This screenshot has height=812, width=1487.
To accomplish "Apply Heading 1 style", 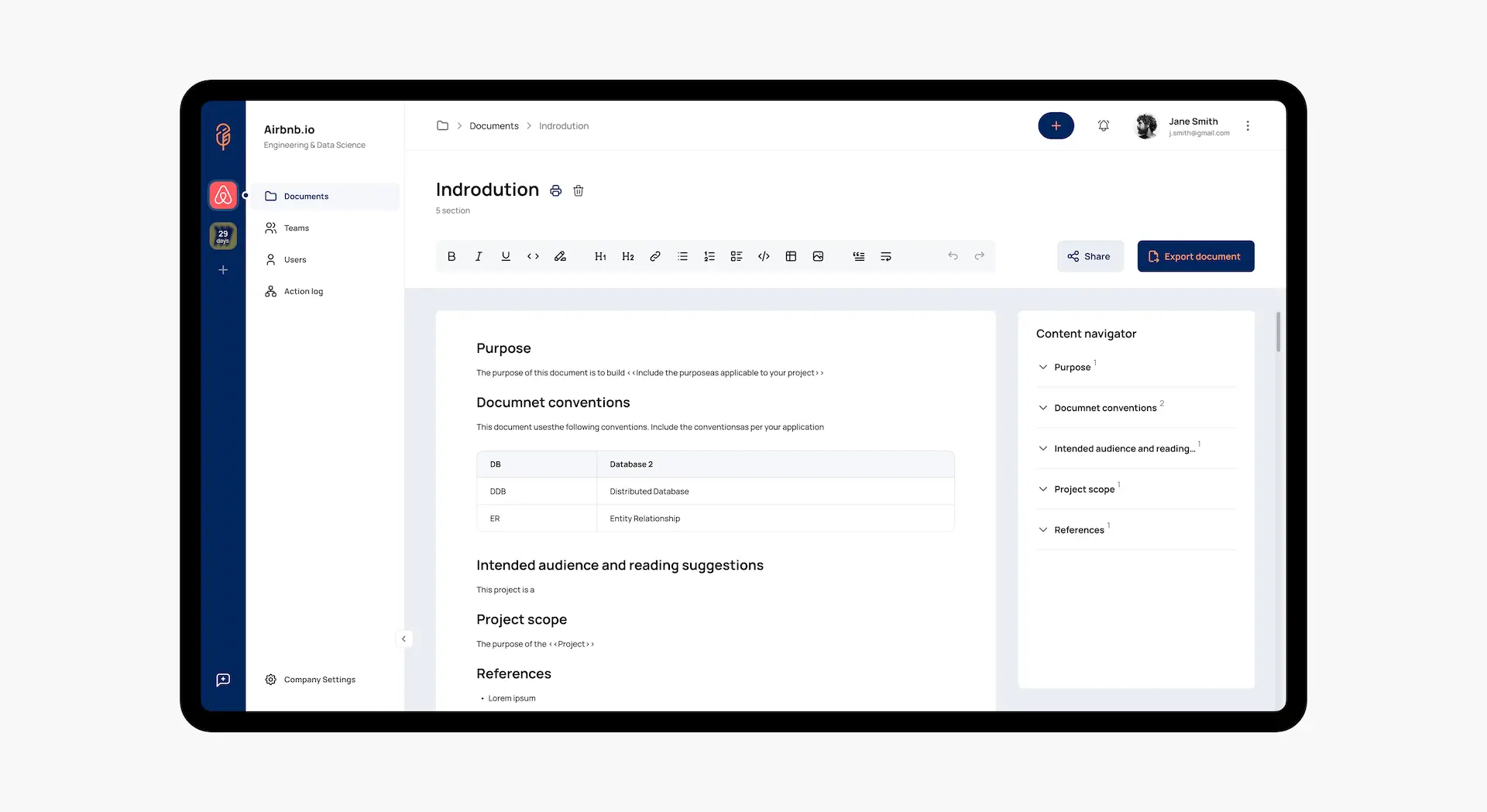I will click(600, 256).
